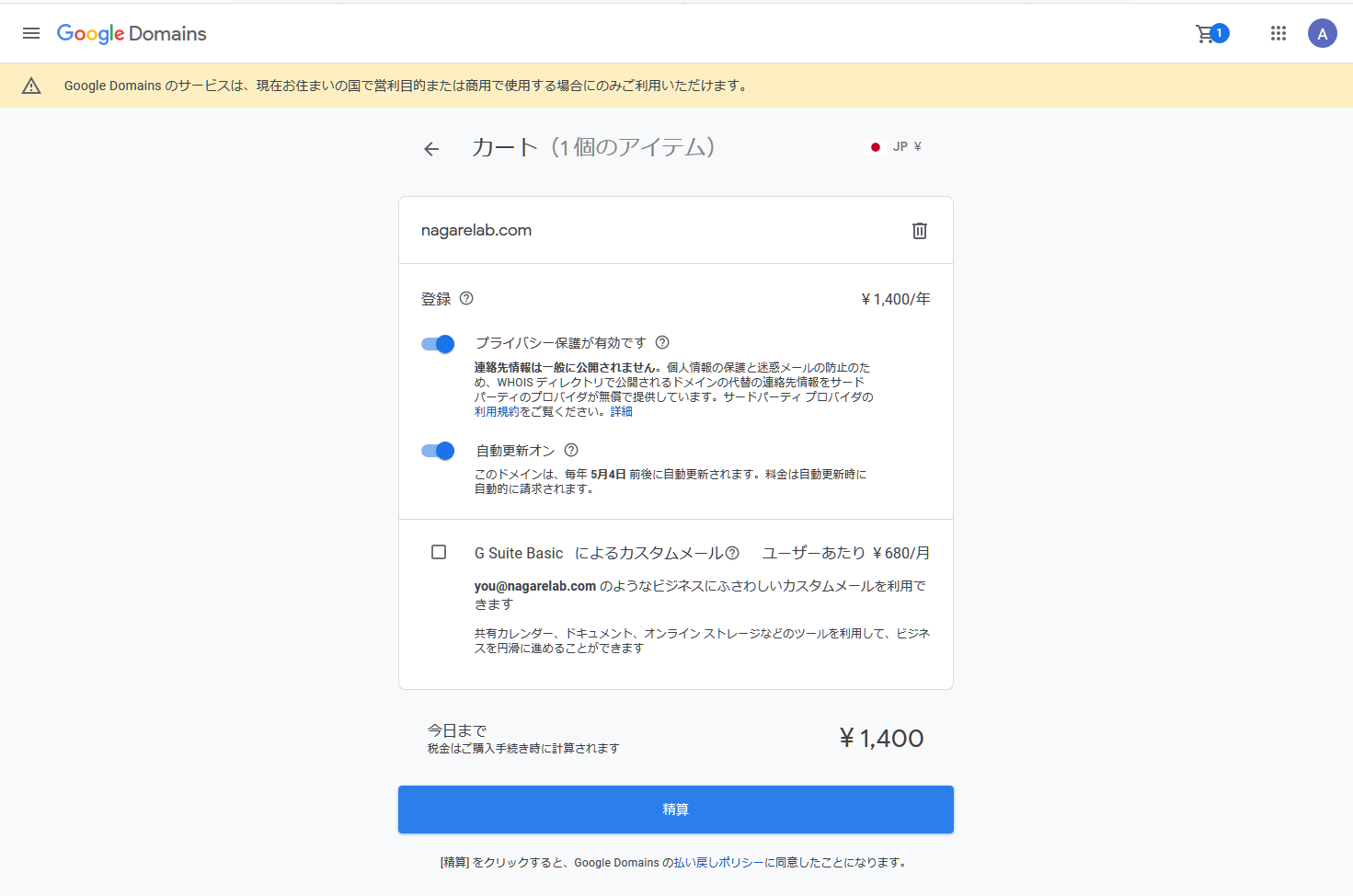1353x896 pixels.
Task: Open the 利用規約 link
Action: [497, 411]
